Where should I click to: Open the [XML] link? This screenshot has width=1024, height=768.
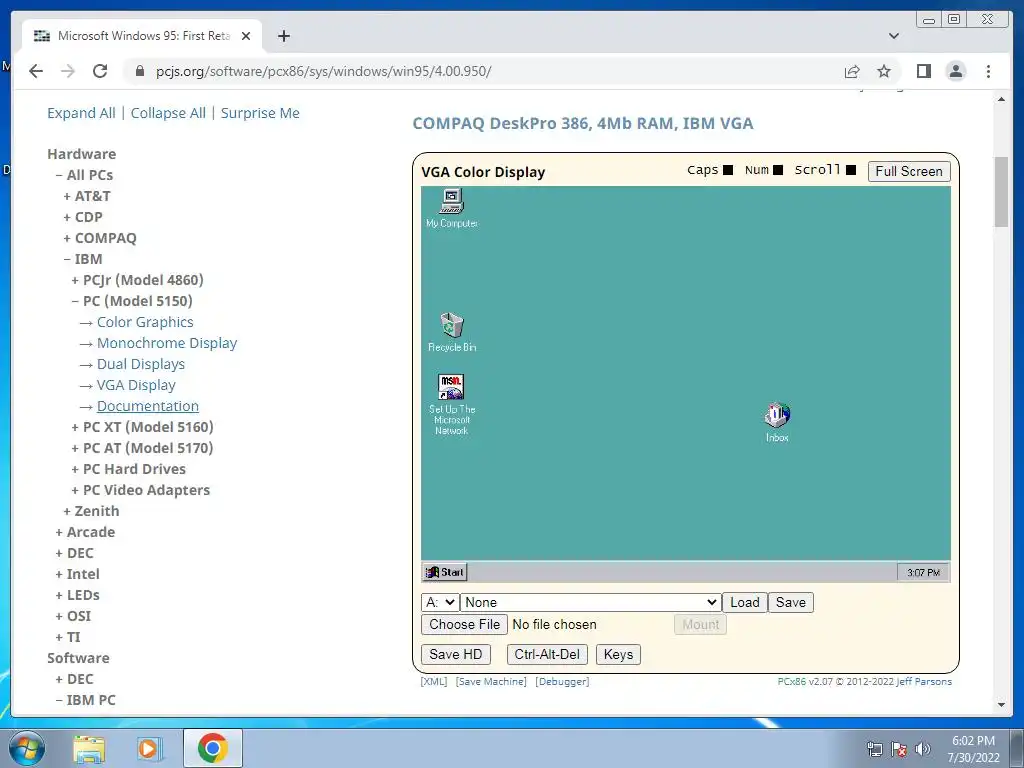[x=434, y=681]
